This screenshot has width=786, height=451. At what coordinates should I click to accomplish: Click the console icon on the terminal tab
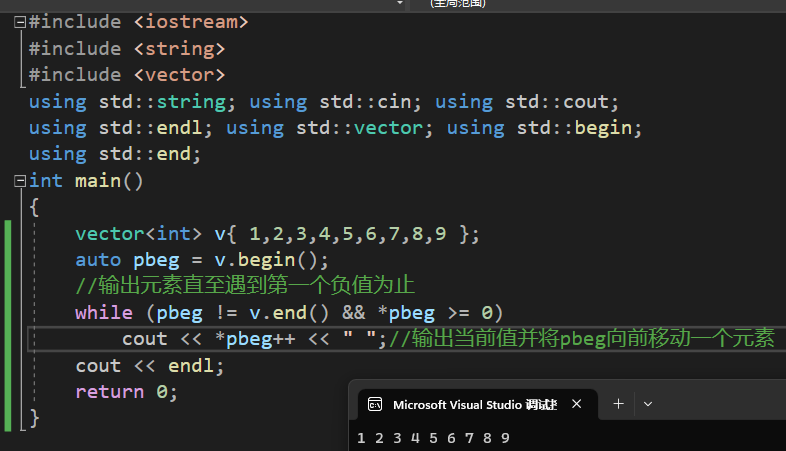pos(375,405)
